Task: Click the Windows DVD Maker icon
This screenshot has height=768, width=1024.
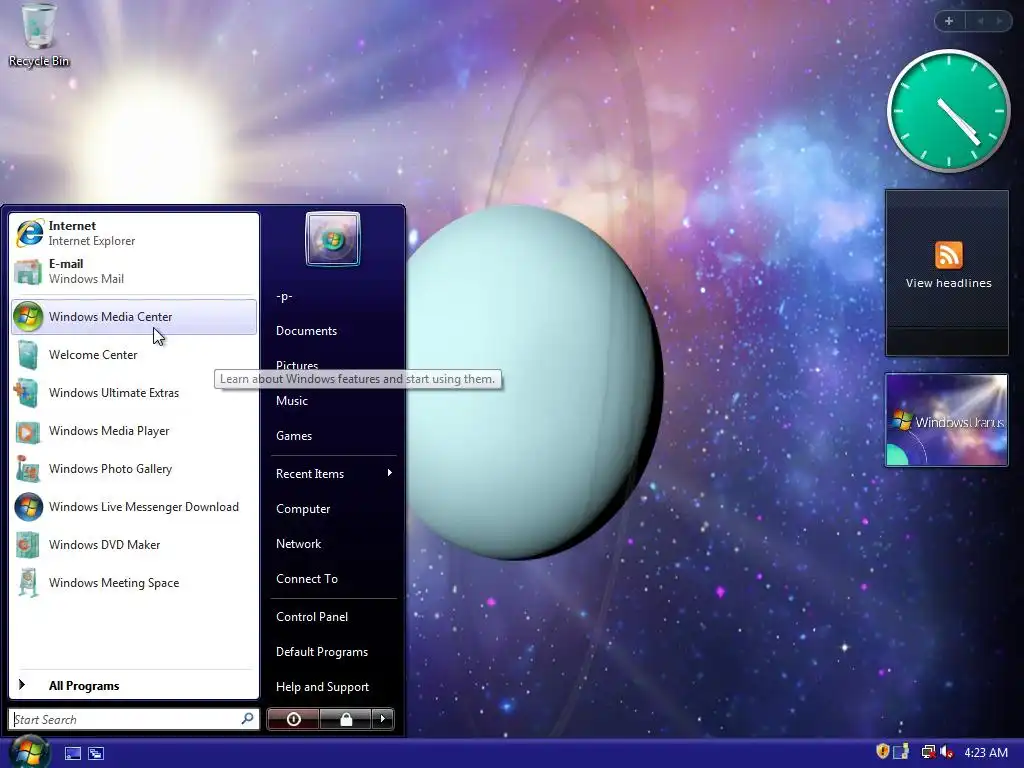Action: pos(28,545)
